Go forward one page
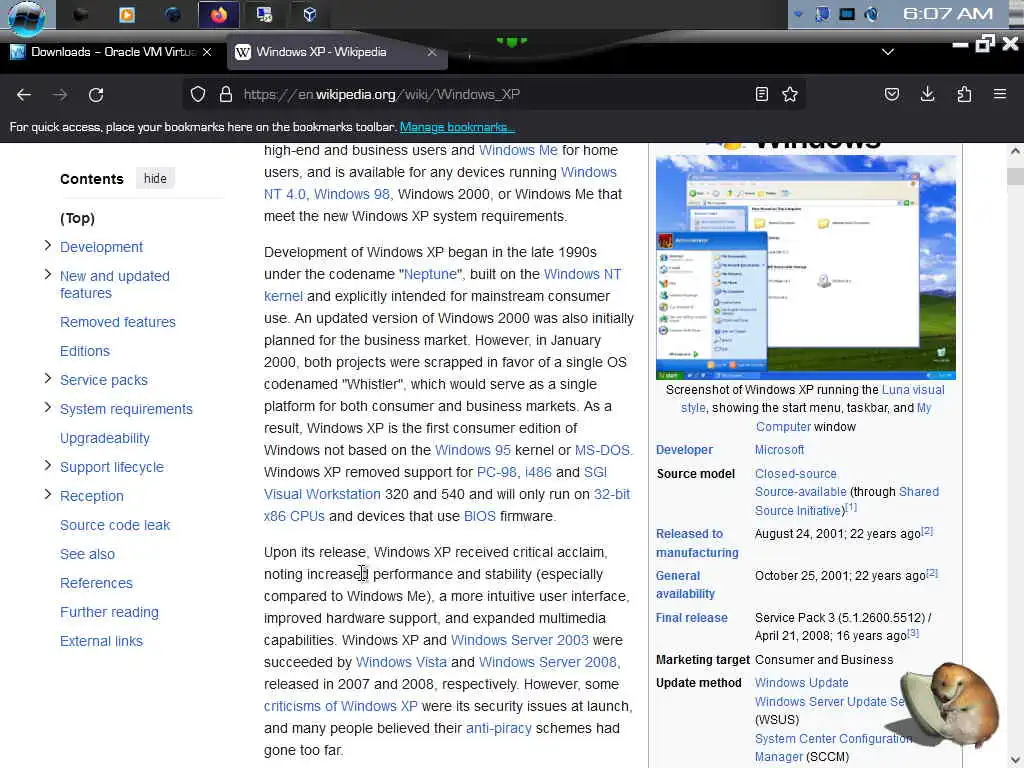The image size is (1024, 768). click(x=60, y=95)
